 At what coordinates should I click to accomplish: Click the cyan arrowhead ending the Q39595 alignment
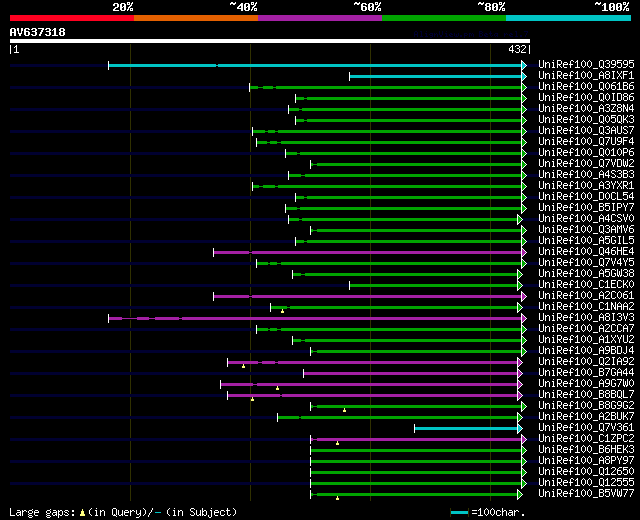click(x=524, y=65)
